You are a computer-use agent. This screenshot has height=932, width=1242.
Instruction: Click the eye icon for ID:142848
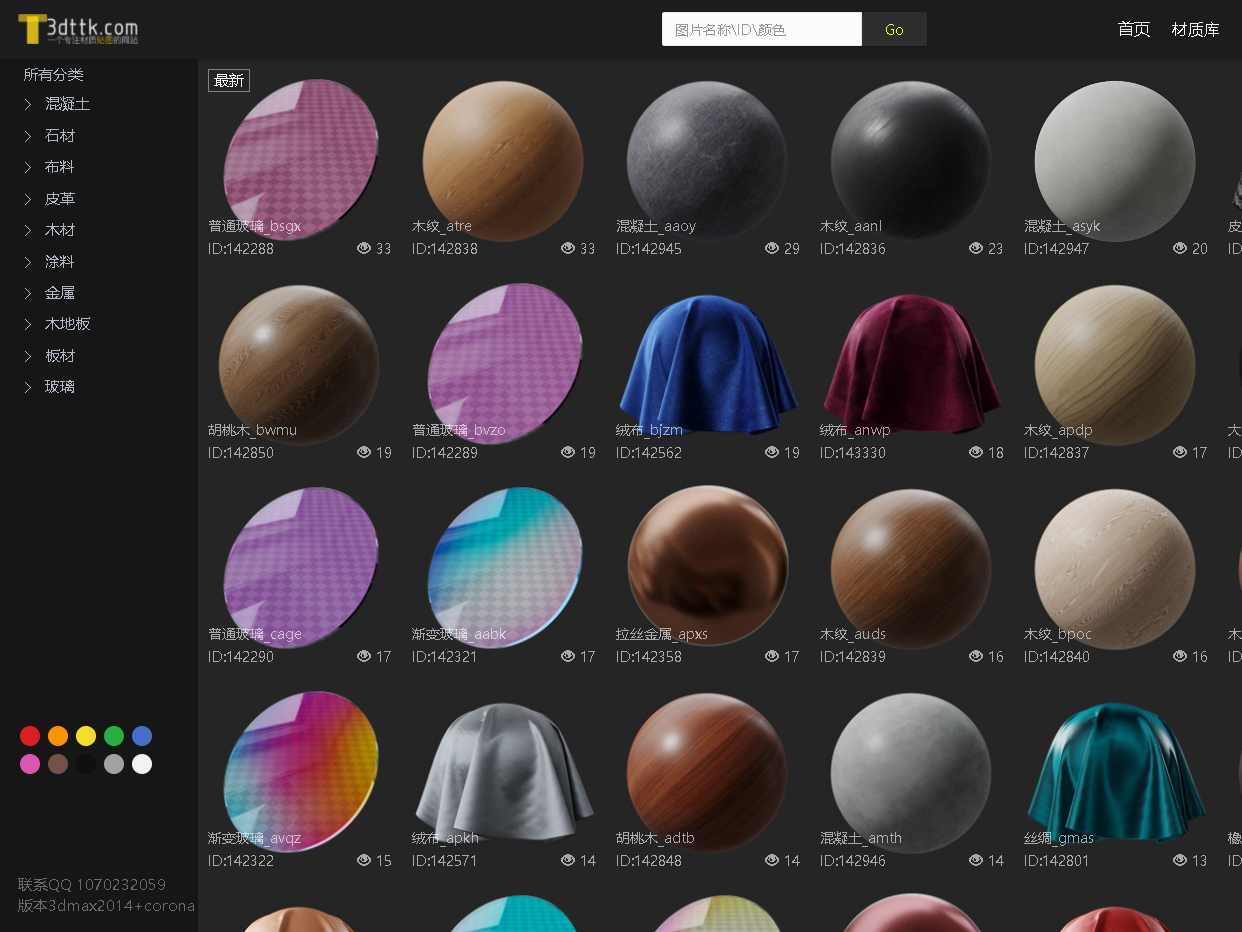(772, 860)
